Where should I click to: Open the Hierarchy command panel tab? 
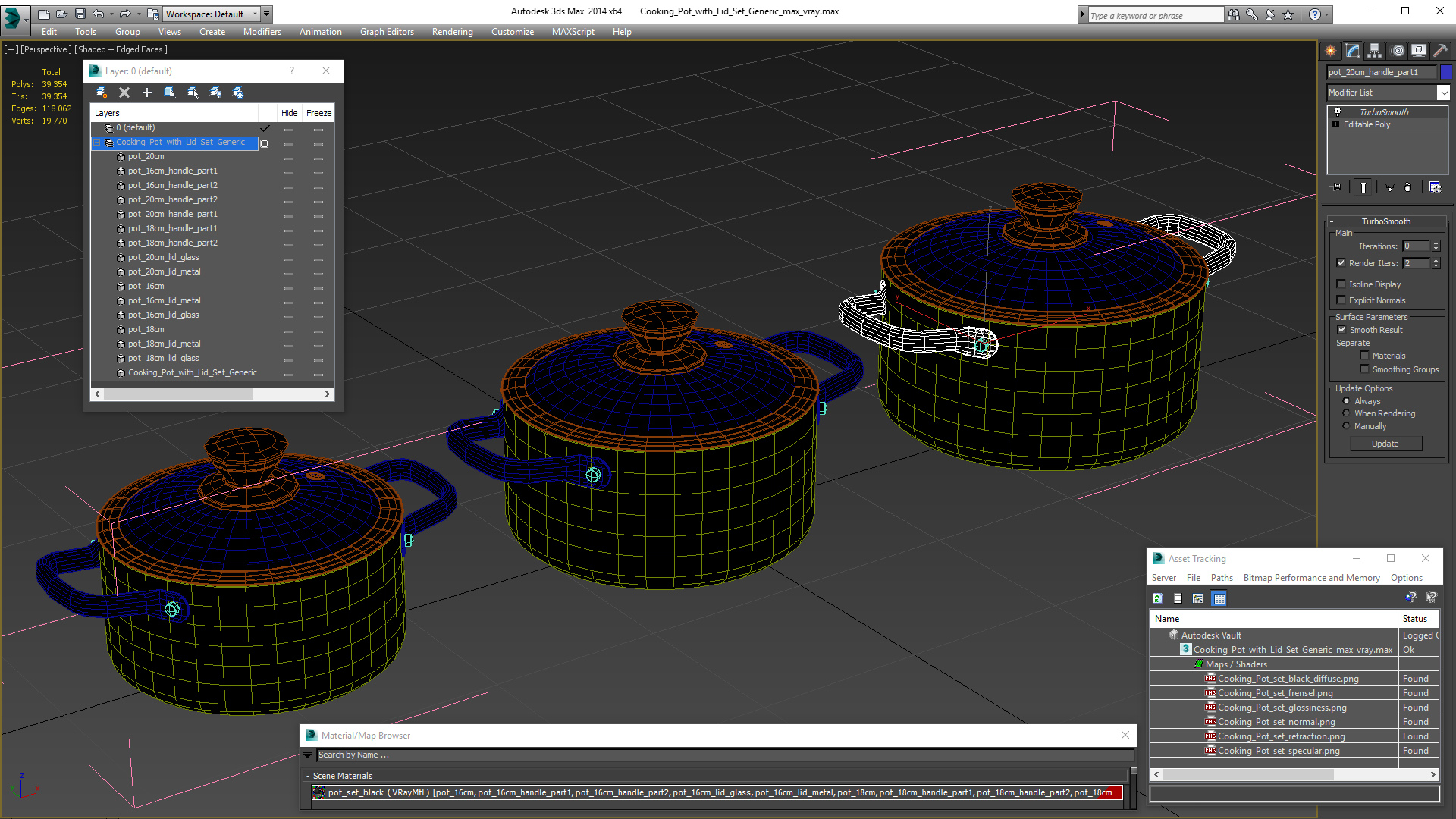(1375, 51)
